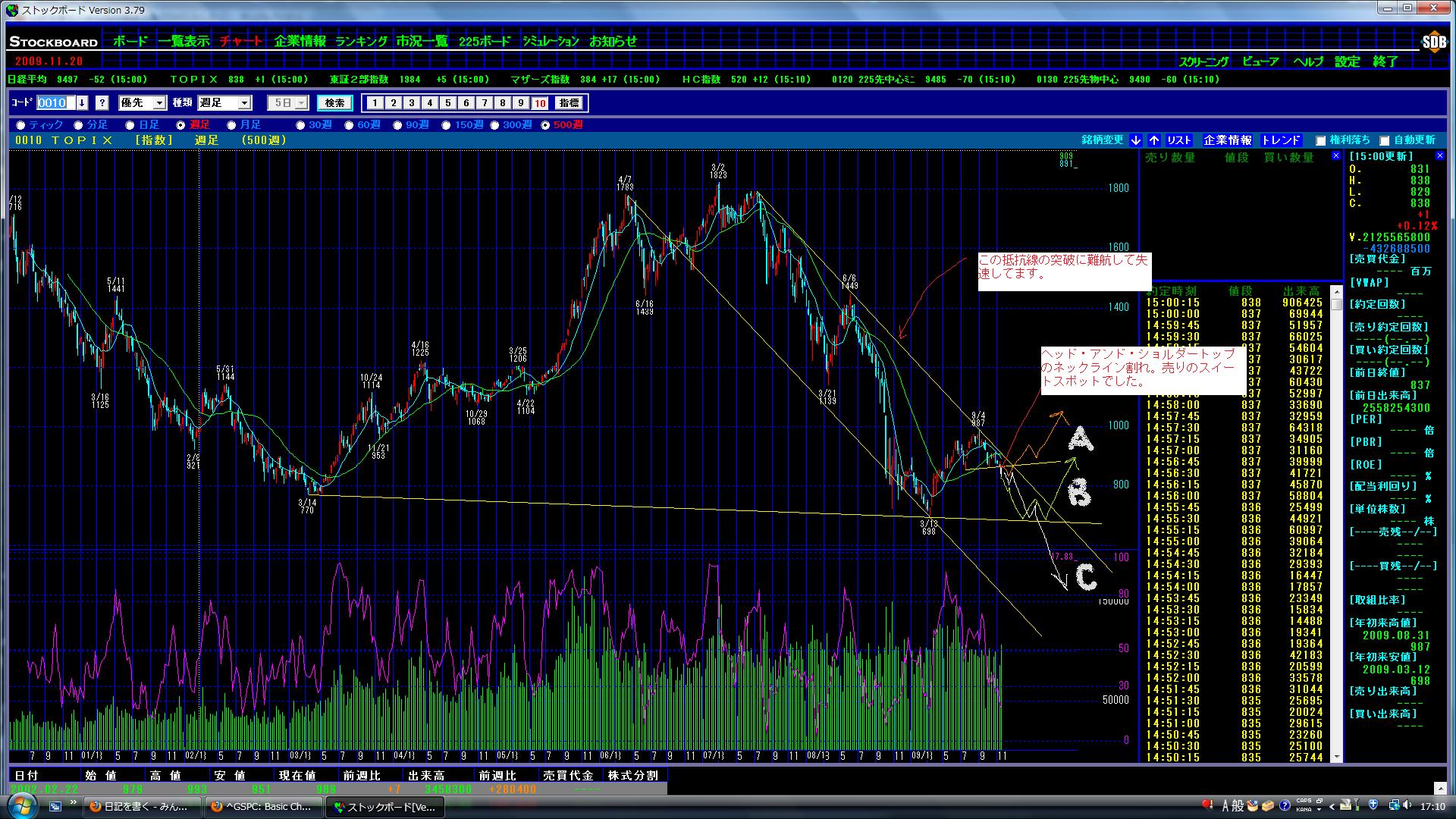Click the SDB logo icon
Image resolution: width=1456 pixels, height=819 pixels.
(x=1433, y=43)
